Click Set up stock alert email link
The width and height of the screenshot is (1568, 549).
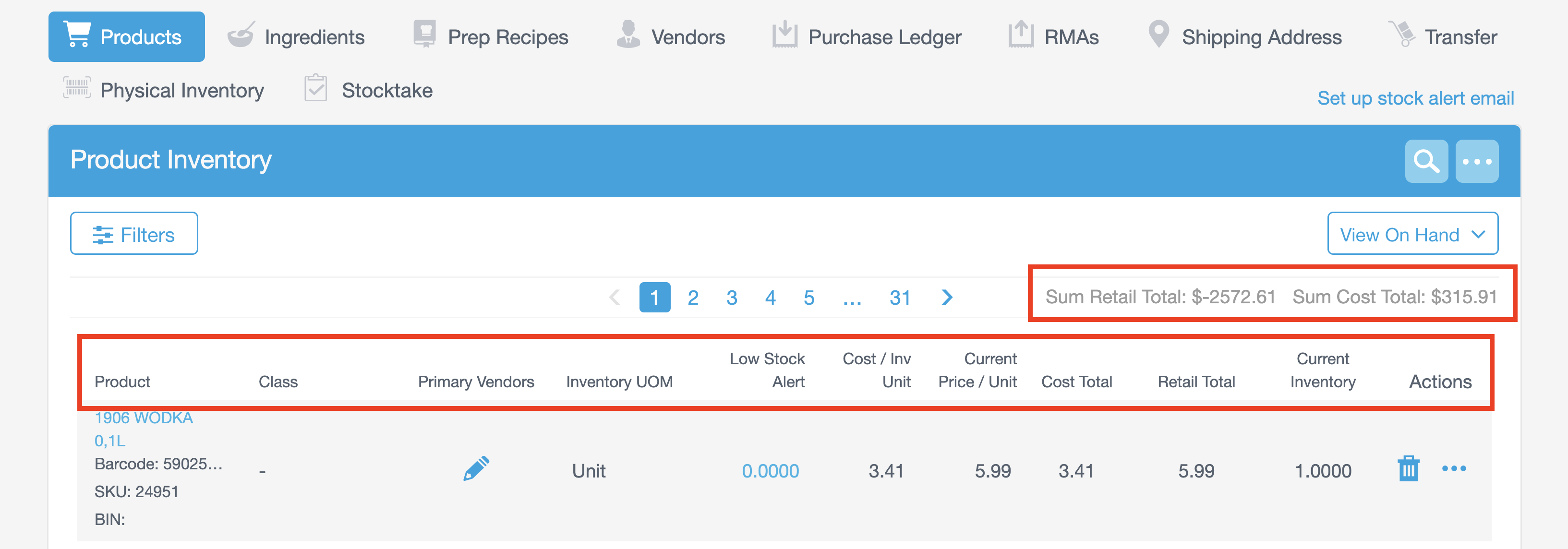click(x=1415, y=98)
